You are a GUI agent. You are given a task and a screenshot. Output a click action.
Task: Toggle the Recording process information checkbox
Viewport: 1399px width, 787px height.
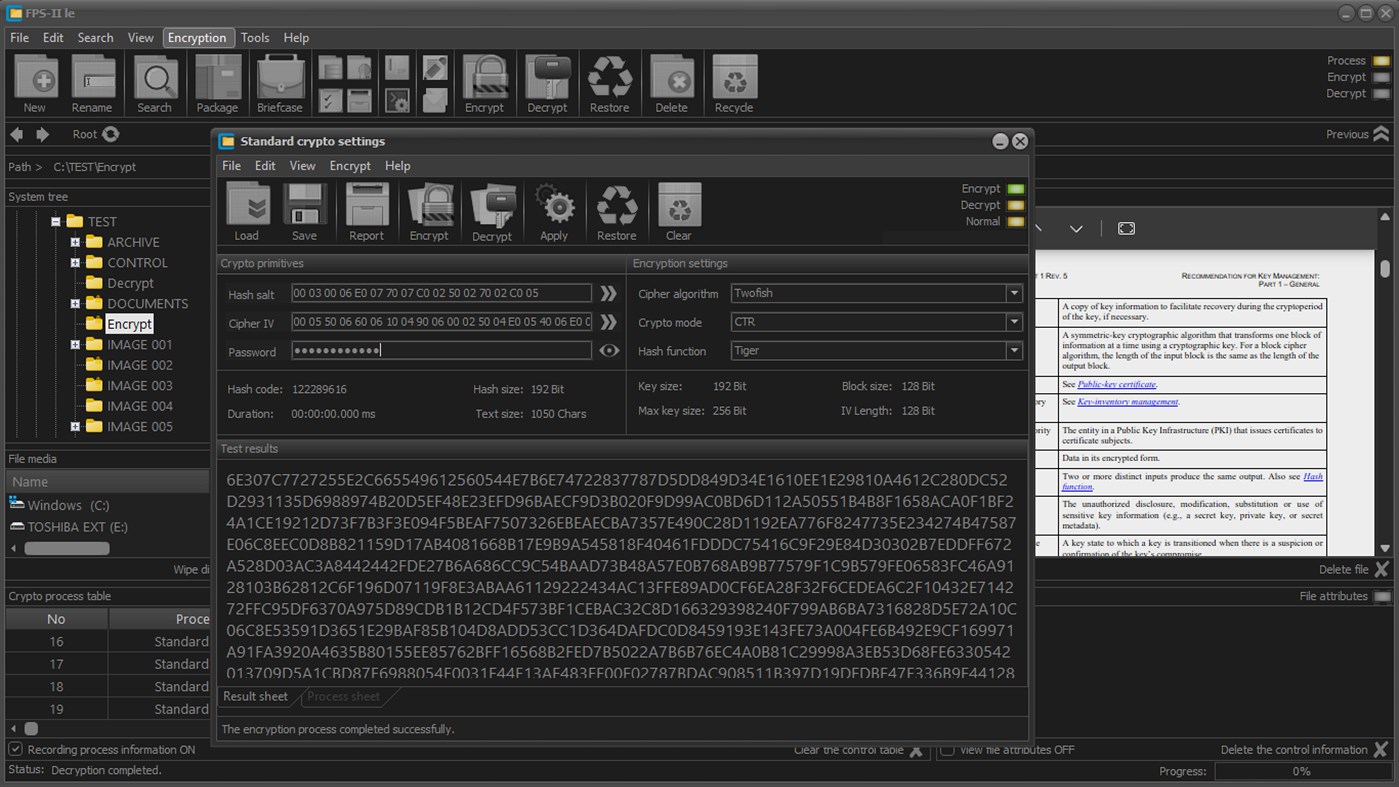point(14,749)
